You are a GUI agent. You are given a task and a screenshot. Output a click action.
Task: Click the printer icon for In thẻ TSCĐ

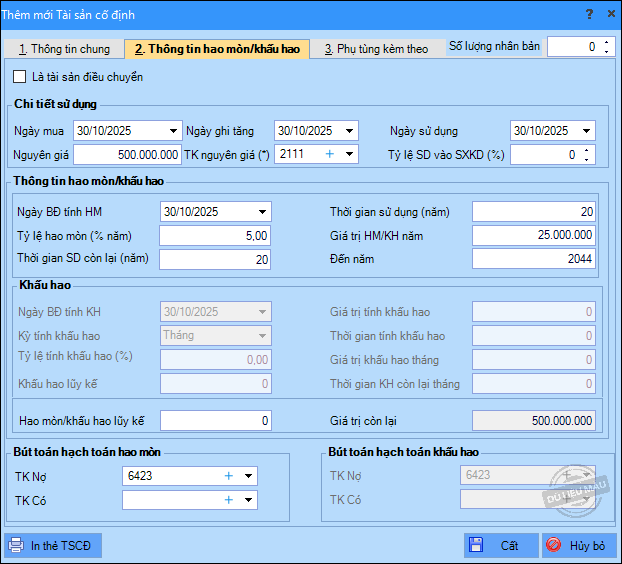click(x=16, y=546)
